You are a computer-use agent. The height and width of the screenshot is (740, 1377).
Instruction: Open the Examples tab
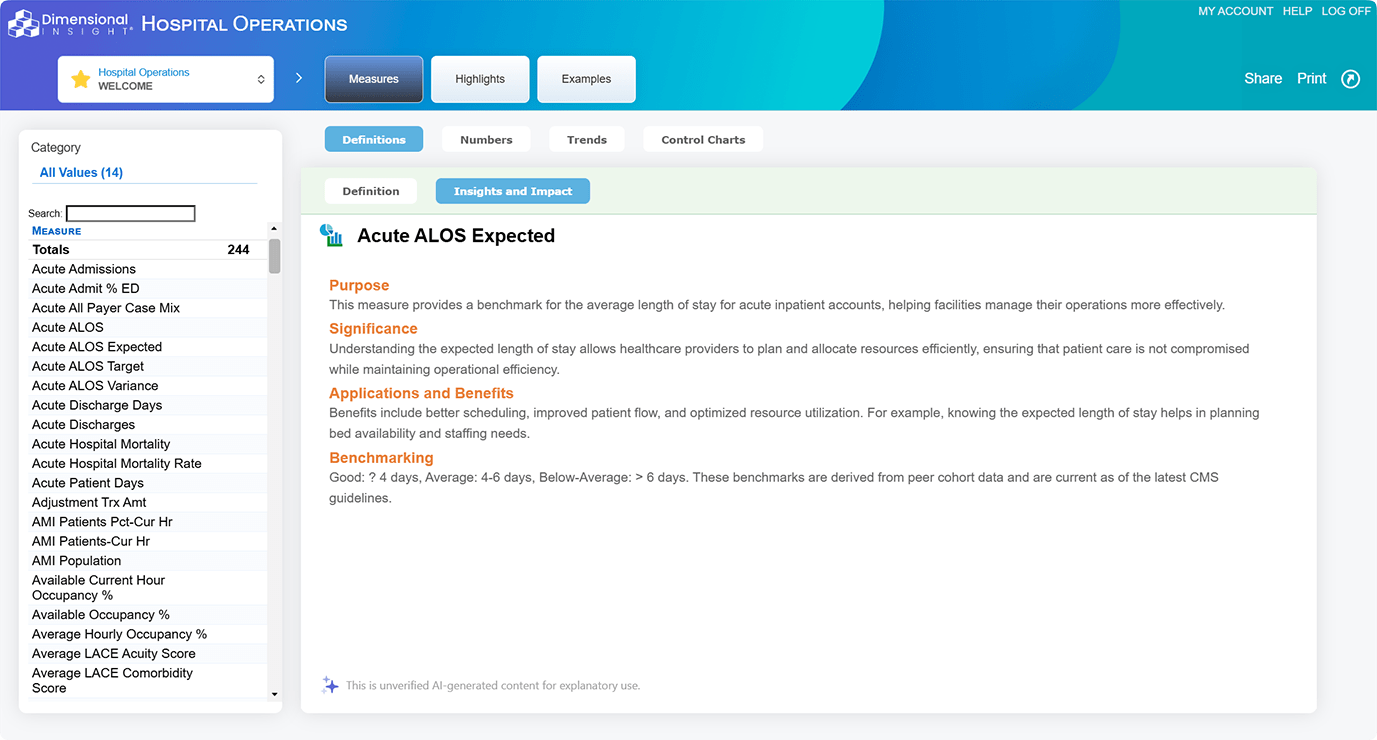pos(586,79)
